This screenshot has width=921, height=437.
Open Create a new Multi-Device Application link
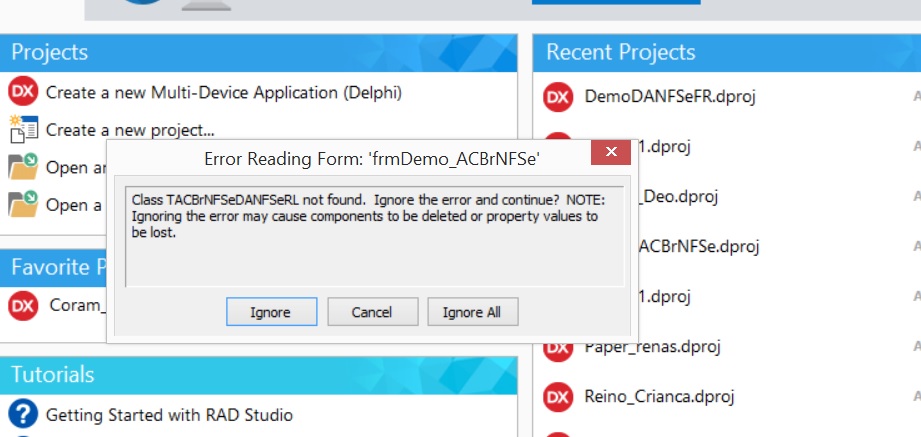tap(224, 92)
